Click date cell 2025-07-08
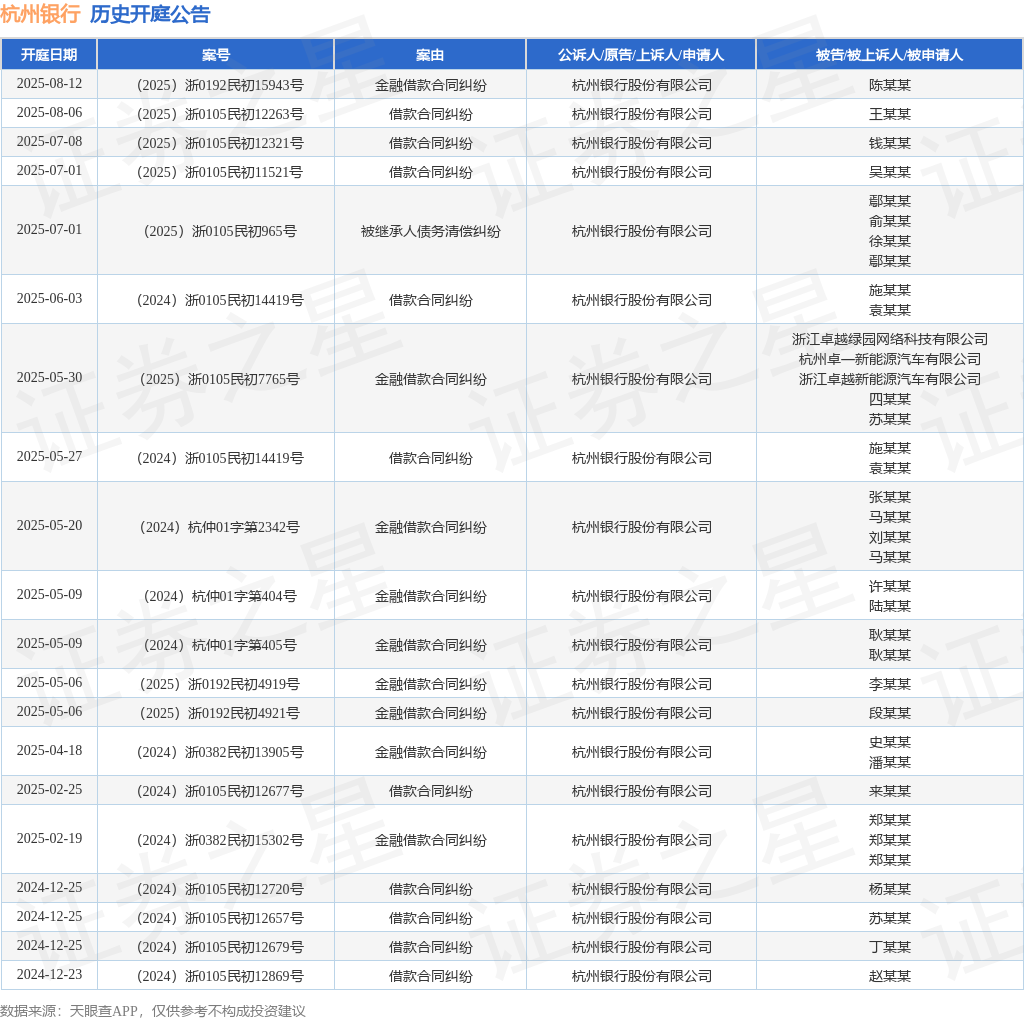 click(49, 141)
